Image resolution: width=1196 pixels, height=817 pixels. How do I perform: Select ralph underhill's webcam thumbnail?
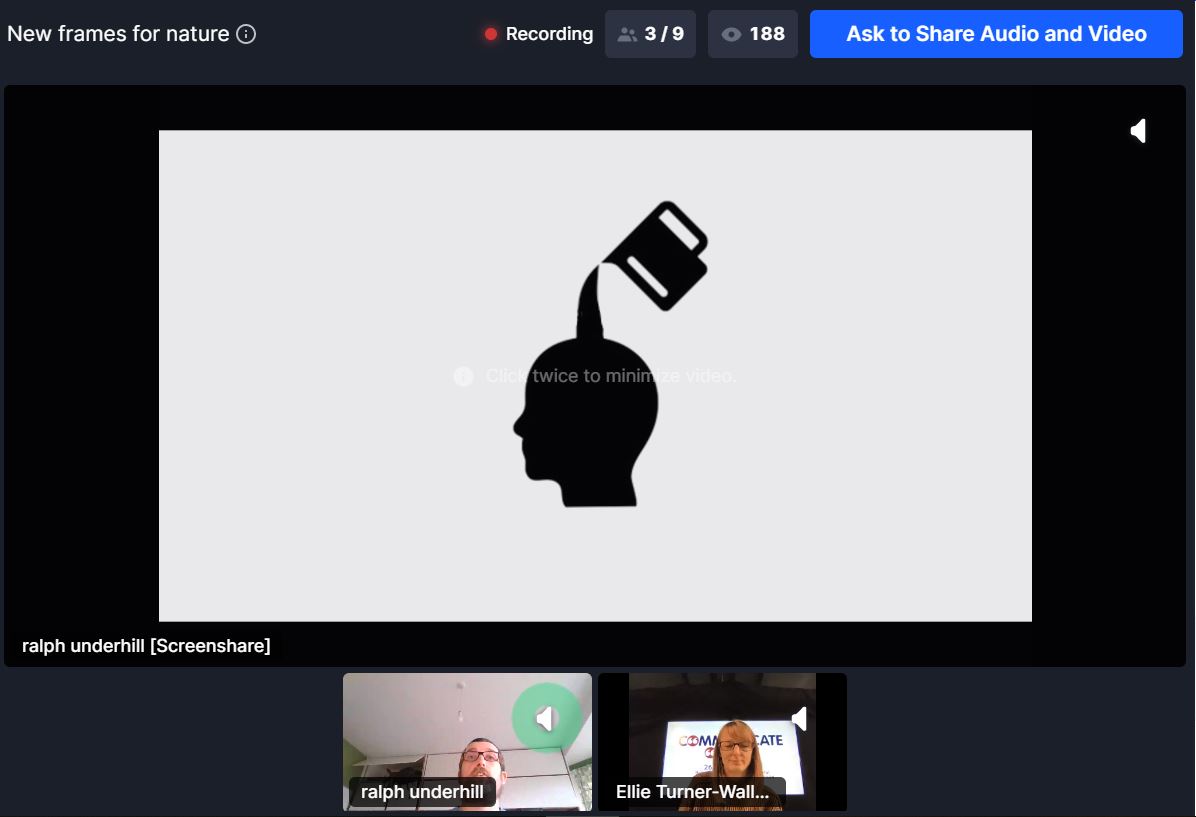467,741
